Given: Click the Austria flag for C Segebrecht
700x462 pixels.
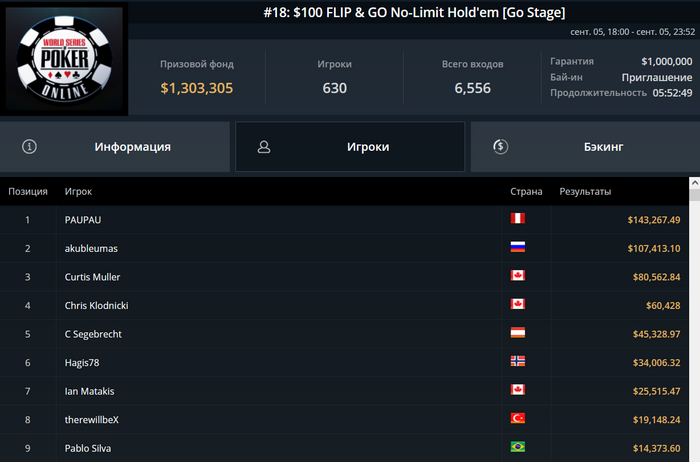Looking at the screenshot, I should pyautogui.click(x=517, y=333).
